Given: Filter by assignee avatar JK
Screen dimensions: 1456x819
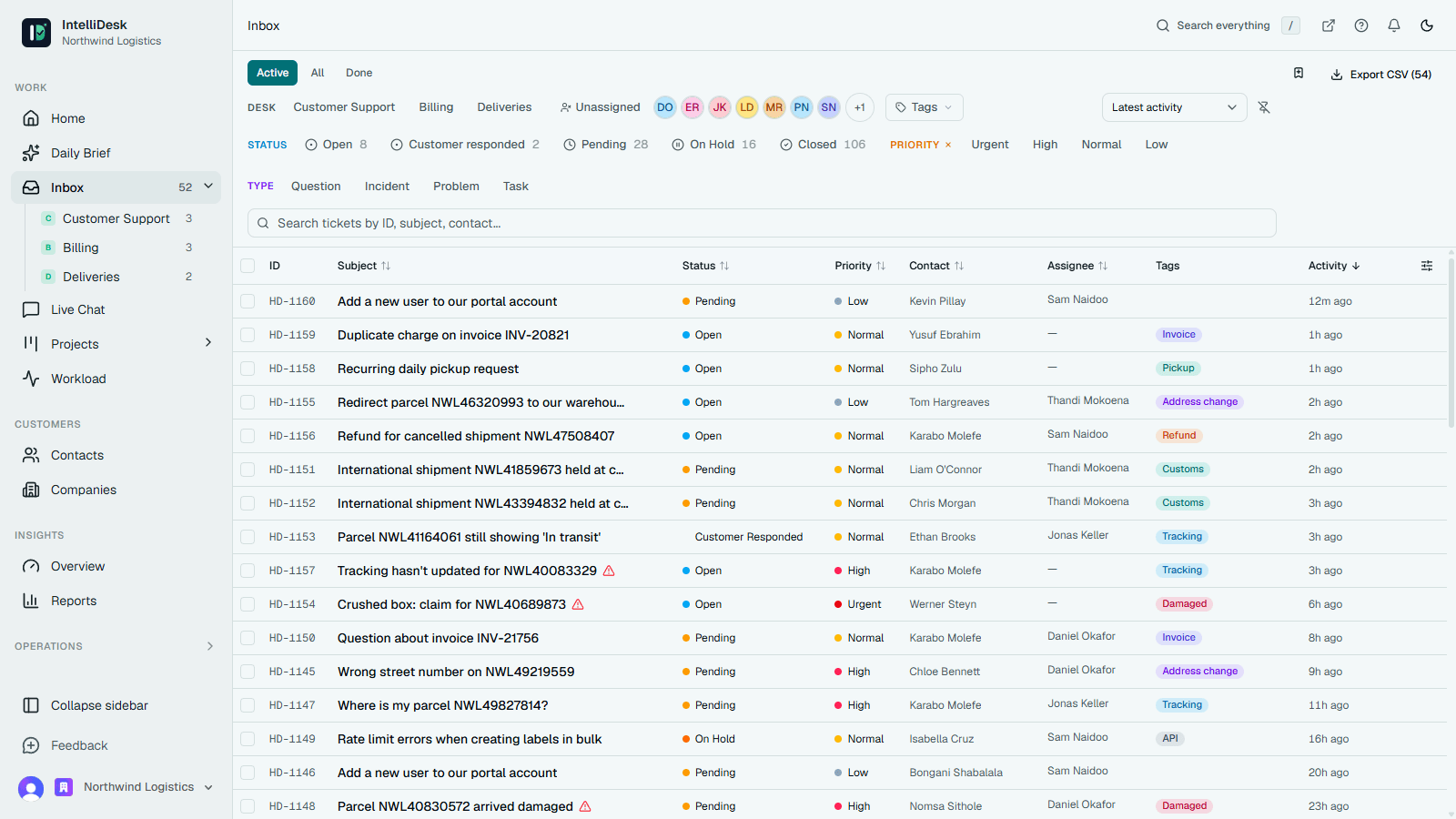Looking at the screenshot, I should point(720,107).
